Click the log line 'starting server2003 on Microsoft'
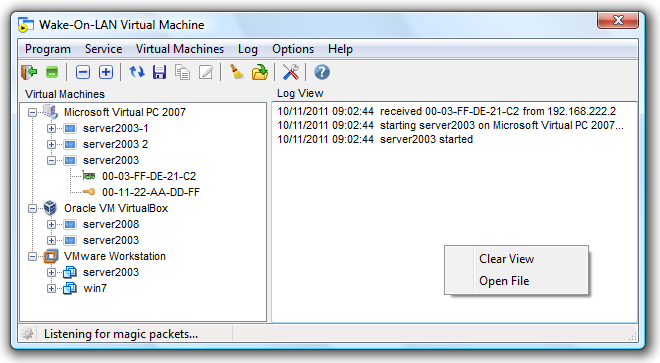 [x=450, y=125]
